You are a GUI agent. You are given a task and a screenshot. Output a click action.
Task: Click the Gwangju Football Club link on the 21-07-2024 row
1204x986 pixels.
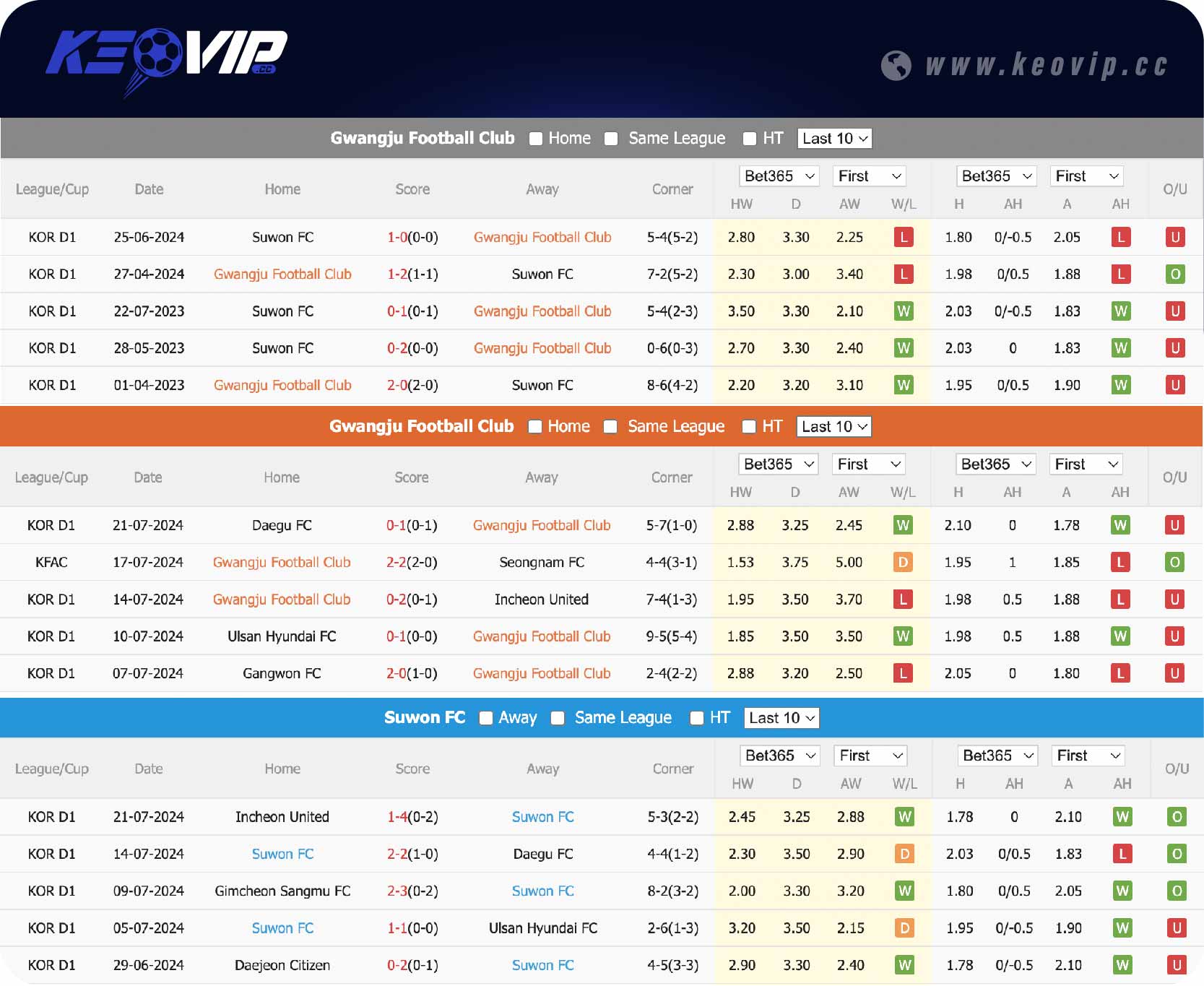(x=541, y=525)
